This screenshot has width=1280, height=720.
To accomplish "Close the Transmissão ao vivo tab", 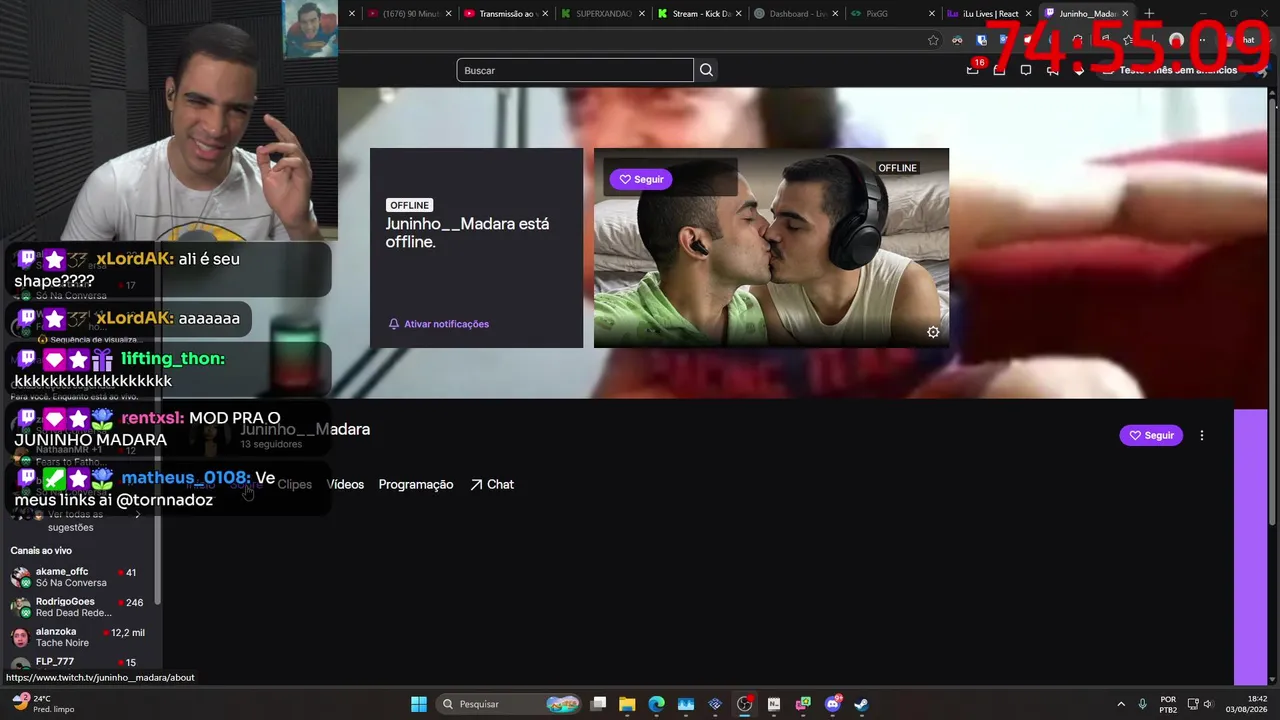I will pyautogui.click(x=545, y=14).
